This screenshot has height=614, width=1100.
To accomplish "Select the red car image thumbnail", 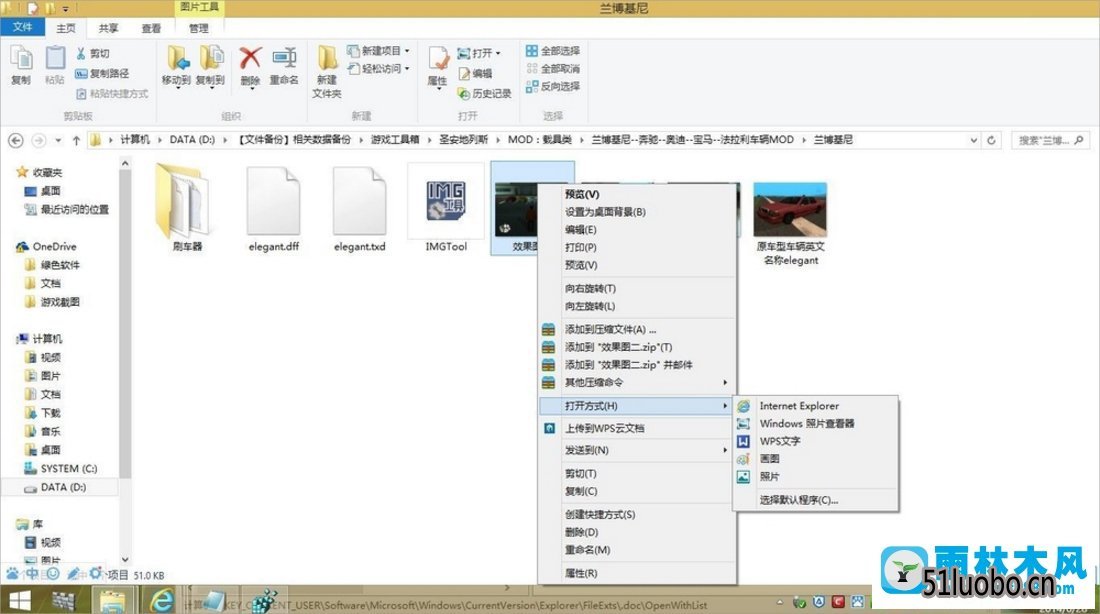I will [790, 209].
